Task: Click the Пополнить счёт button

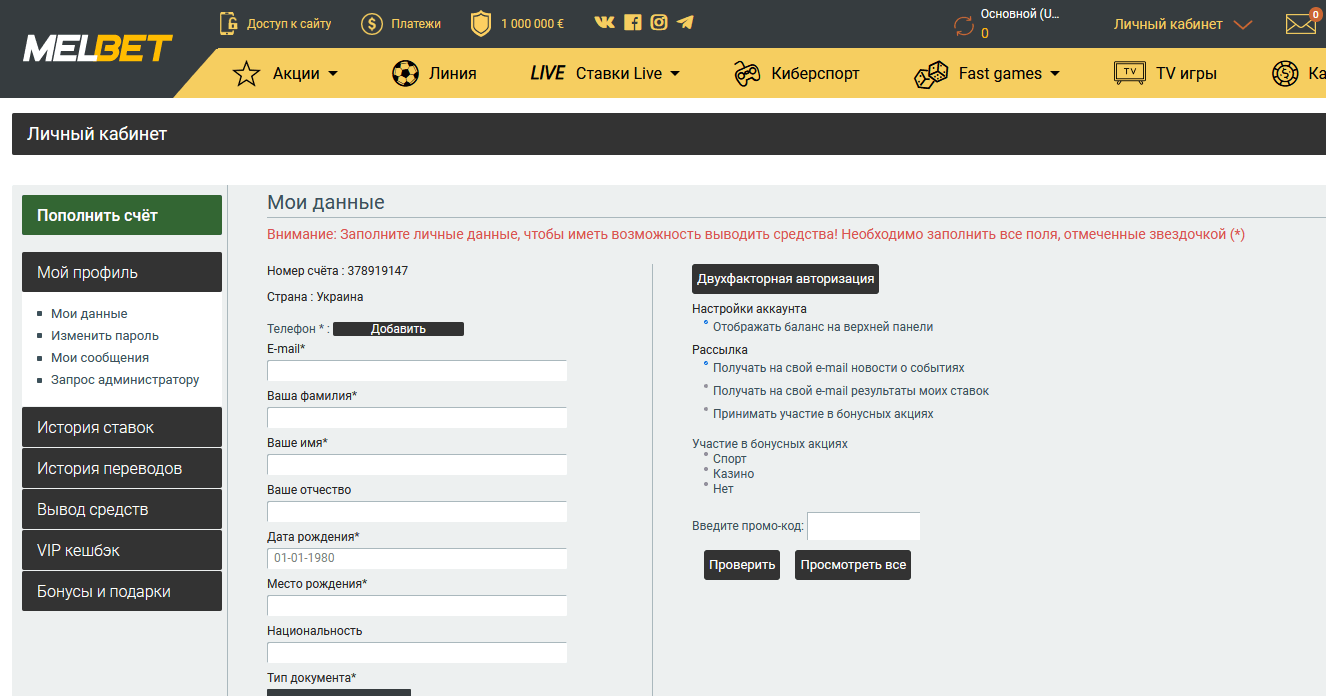Action: [122, 215]
